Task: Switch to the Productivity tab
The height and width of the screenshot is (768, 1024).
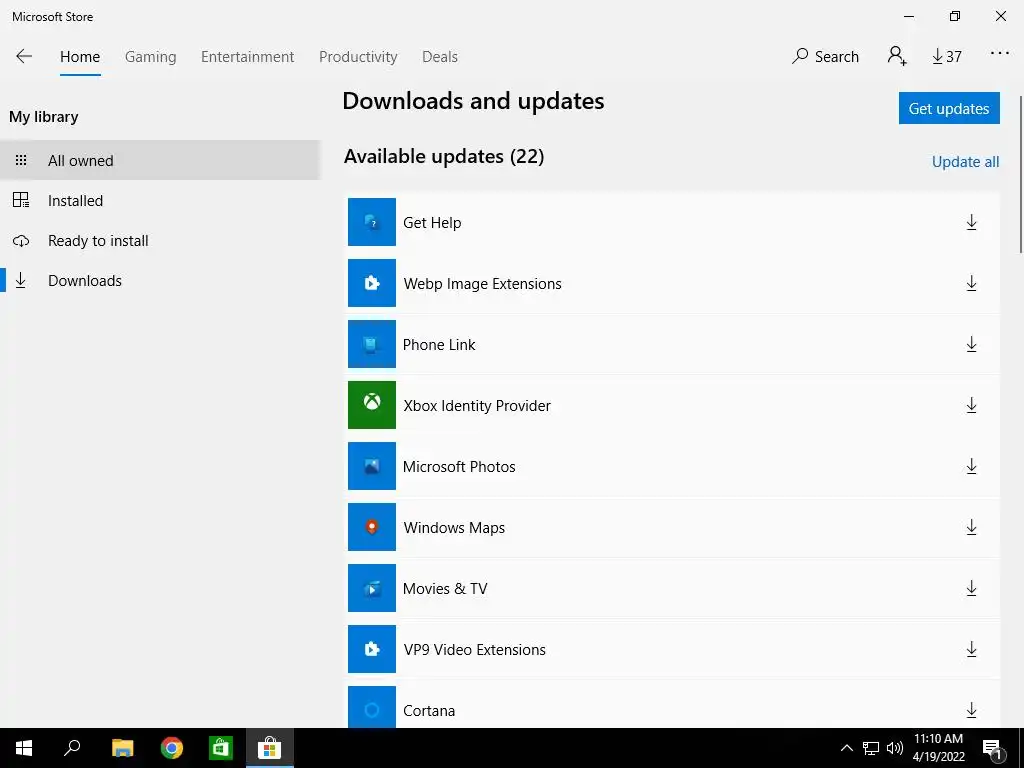Action: pyautogui.click(x=358, y=57)
